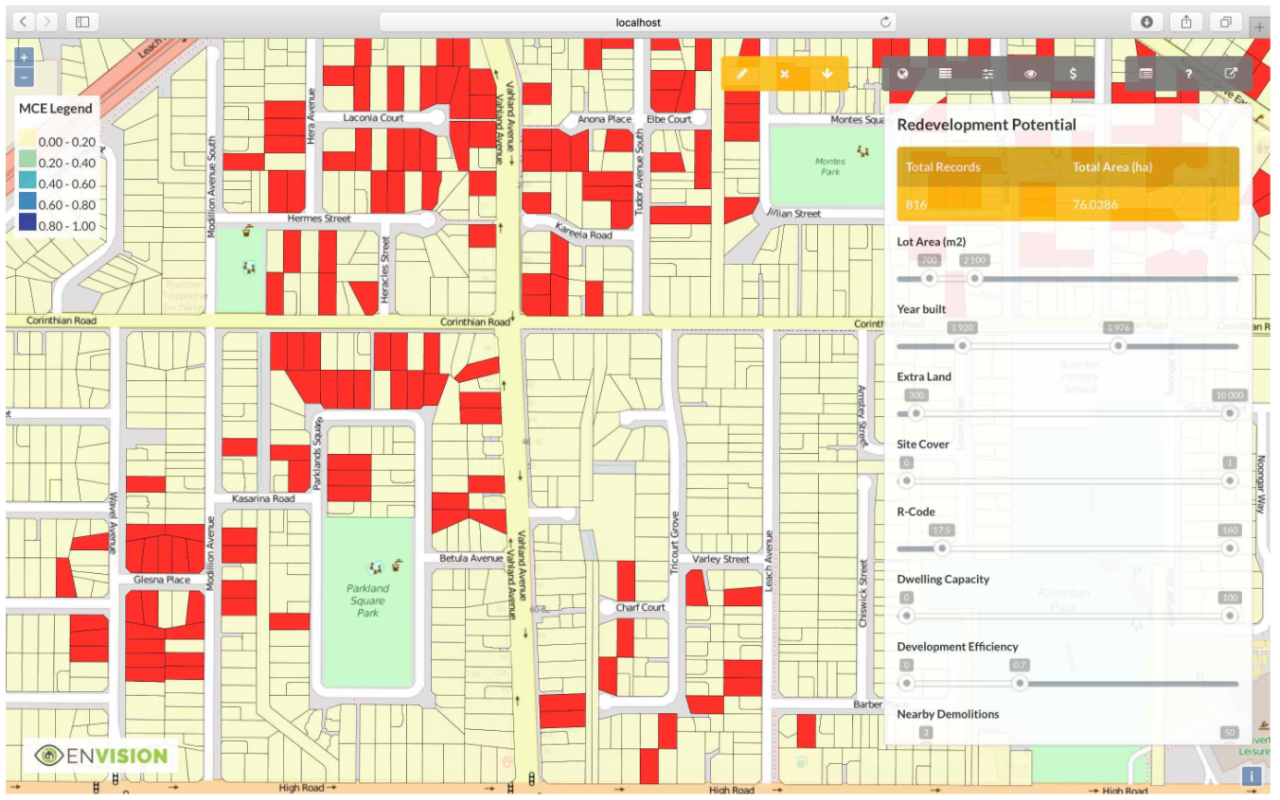Open the report panel icon

(x=1146, y=72)
